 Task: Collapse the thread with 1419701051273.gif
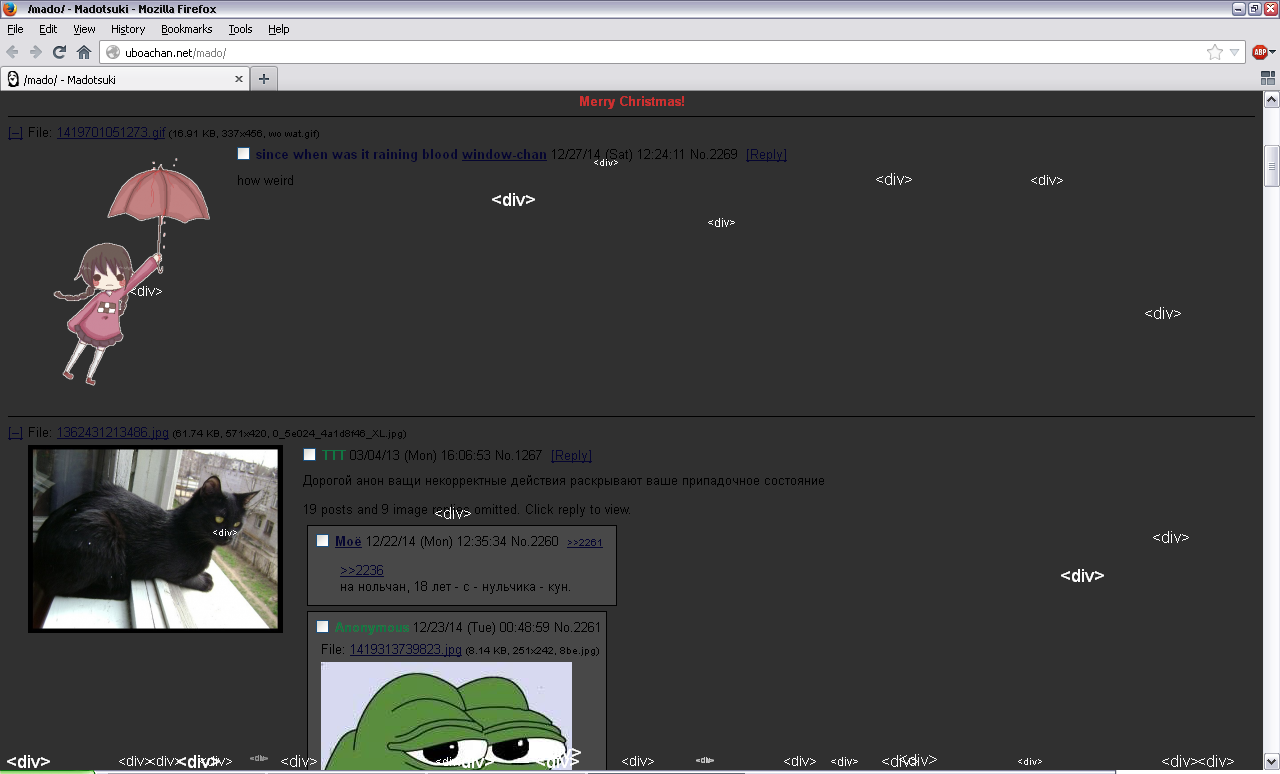(15, 133)
